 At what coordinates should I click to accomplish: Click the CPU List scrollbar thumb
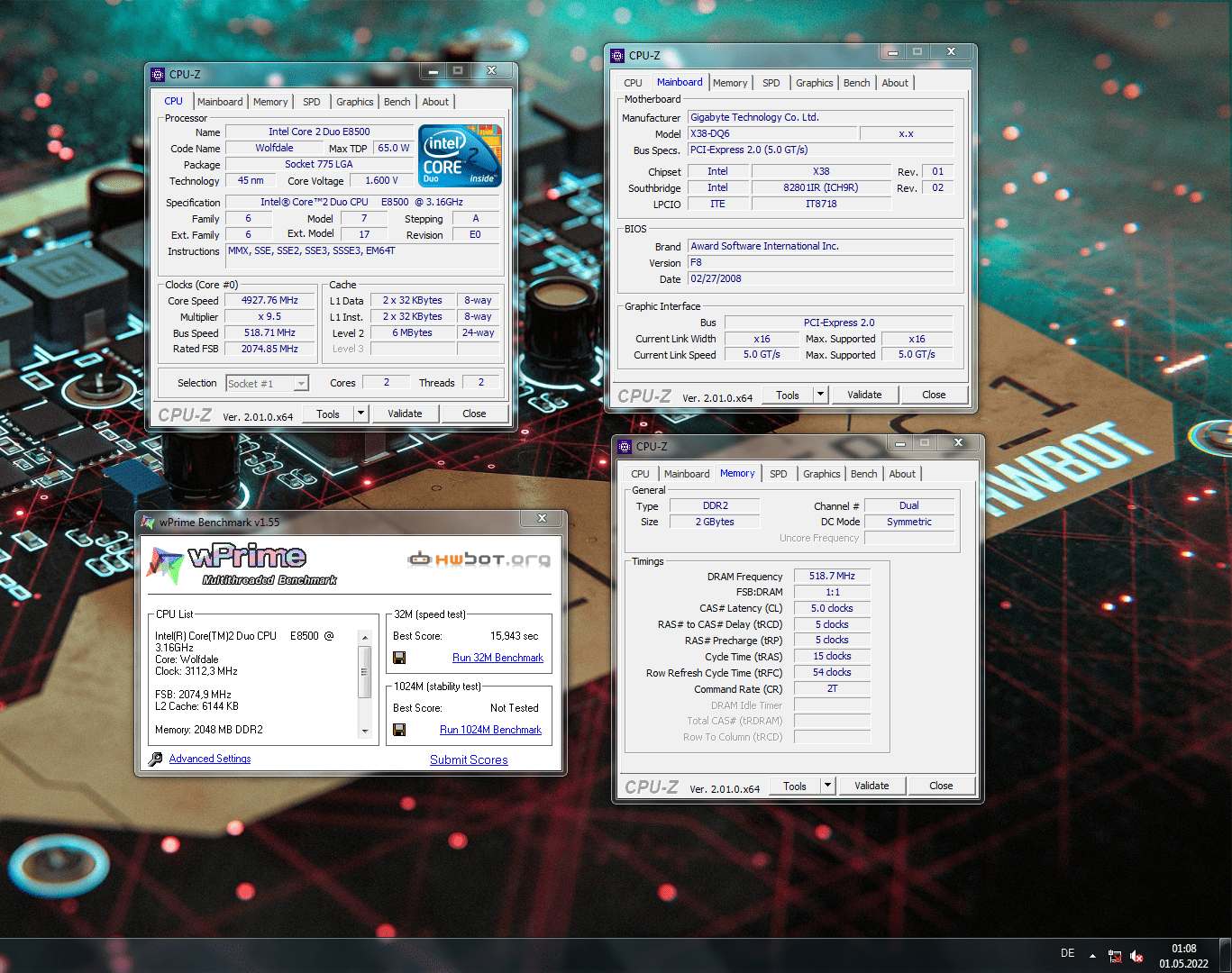365,672
